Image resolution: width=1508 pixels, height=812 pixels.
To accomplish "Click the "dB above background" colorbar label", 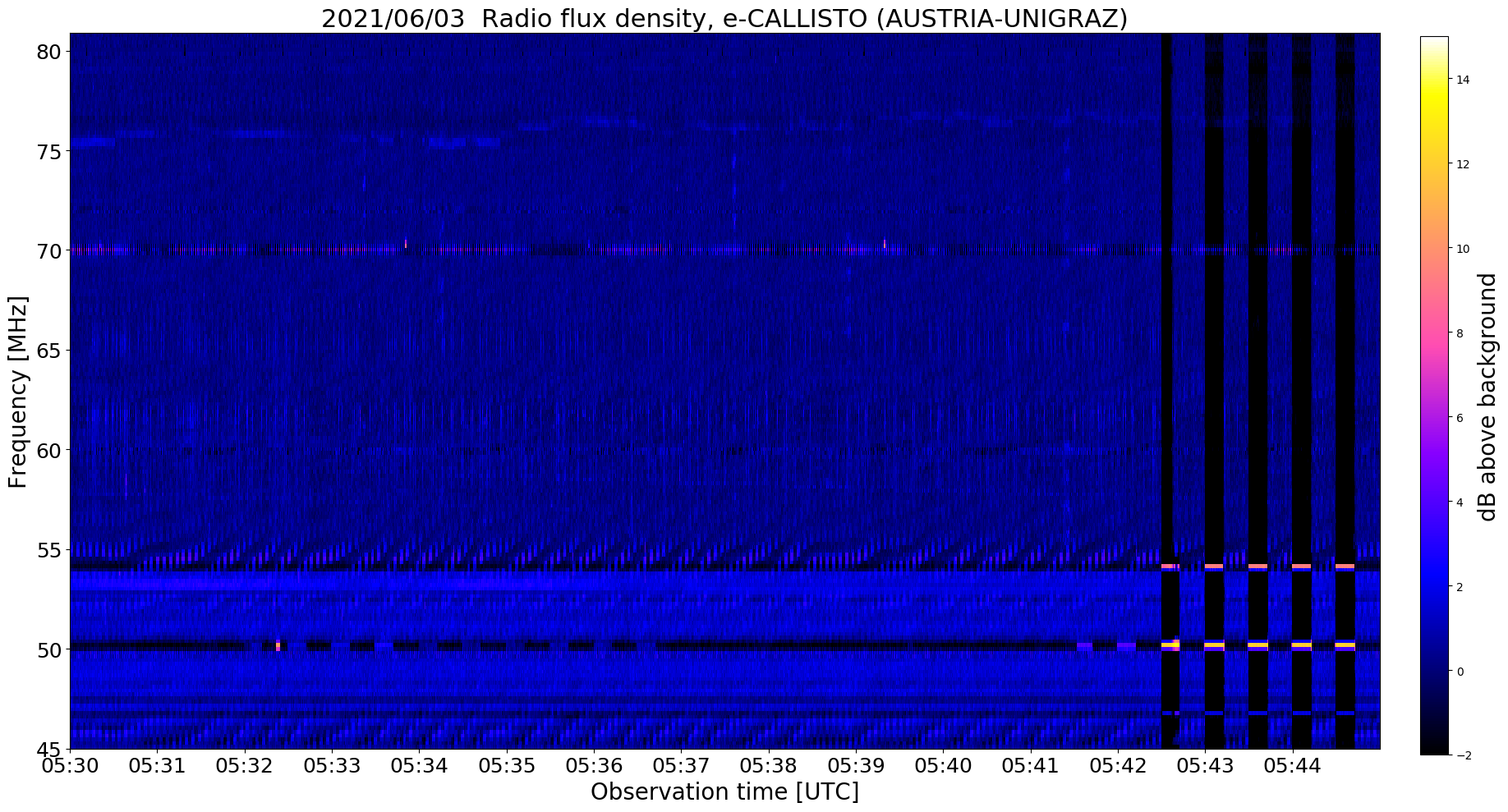I will click(x=1487, y=397).
